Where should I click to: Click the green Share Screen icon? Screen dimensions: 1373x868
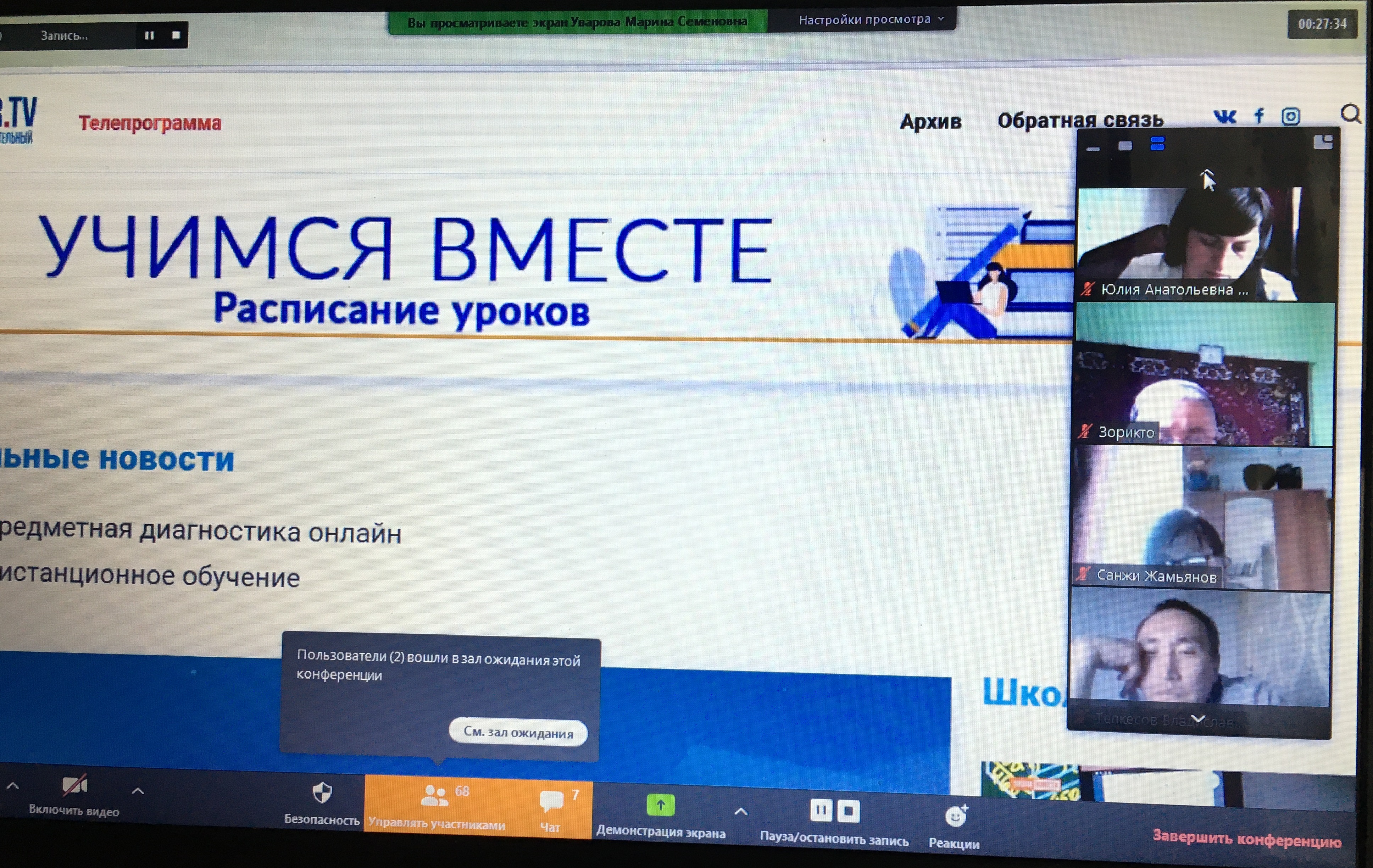[660, 805]
